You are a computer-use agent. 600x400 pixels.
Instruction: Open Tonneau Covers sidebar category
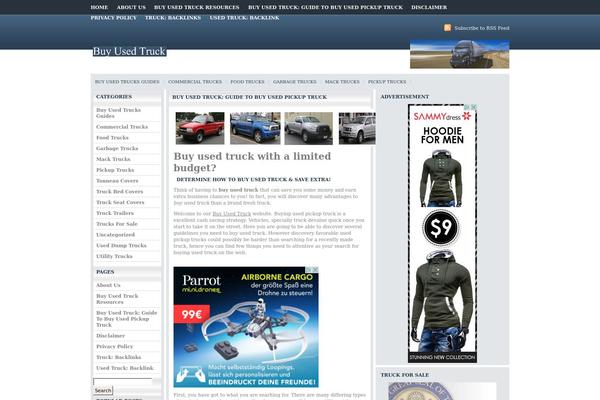tap(117, 181)
